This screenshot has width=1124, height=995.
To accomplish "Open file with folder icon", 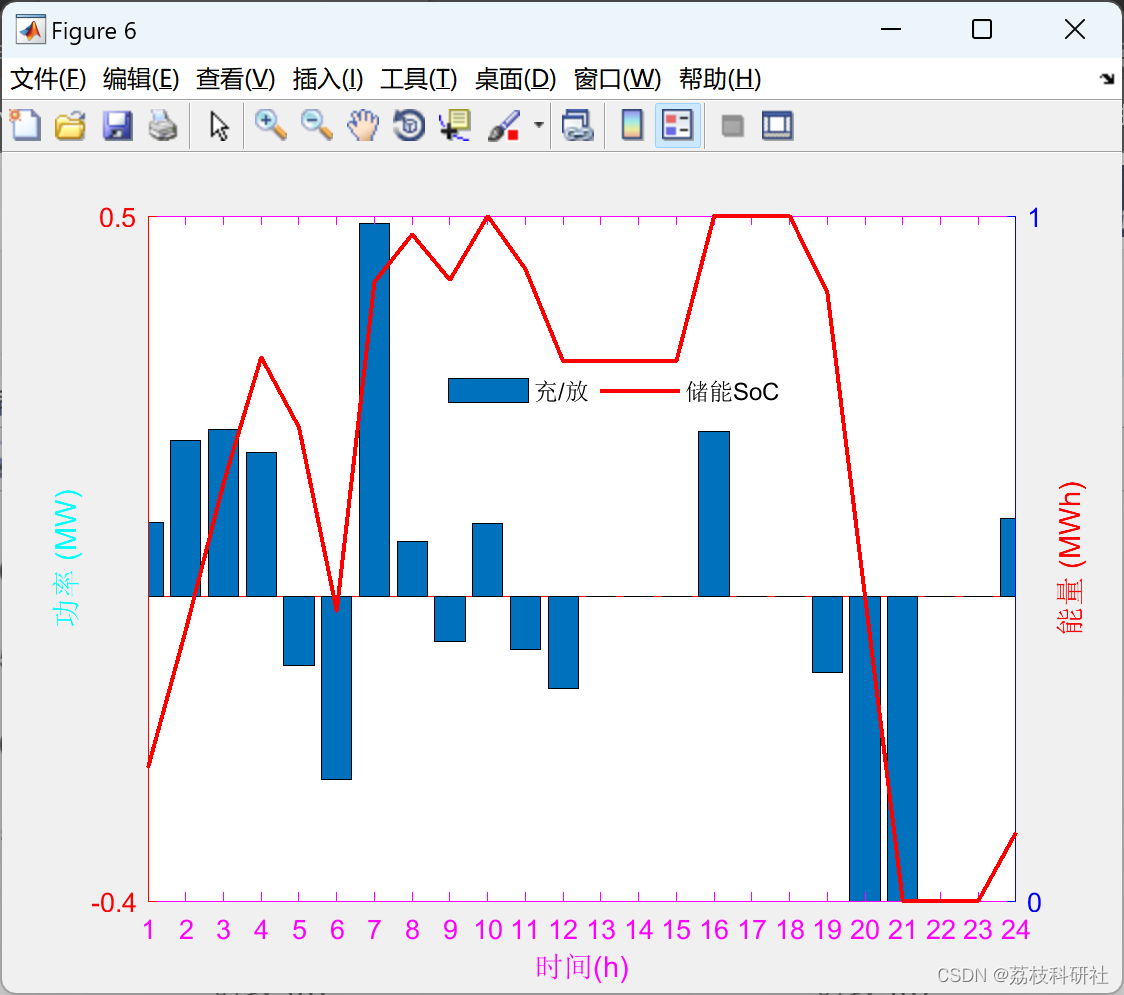I will click(70, 125).
